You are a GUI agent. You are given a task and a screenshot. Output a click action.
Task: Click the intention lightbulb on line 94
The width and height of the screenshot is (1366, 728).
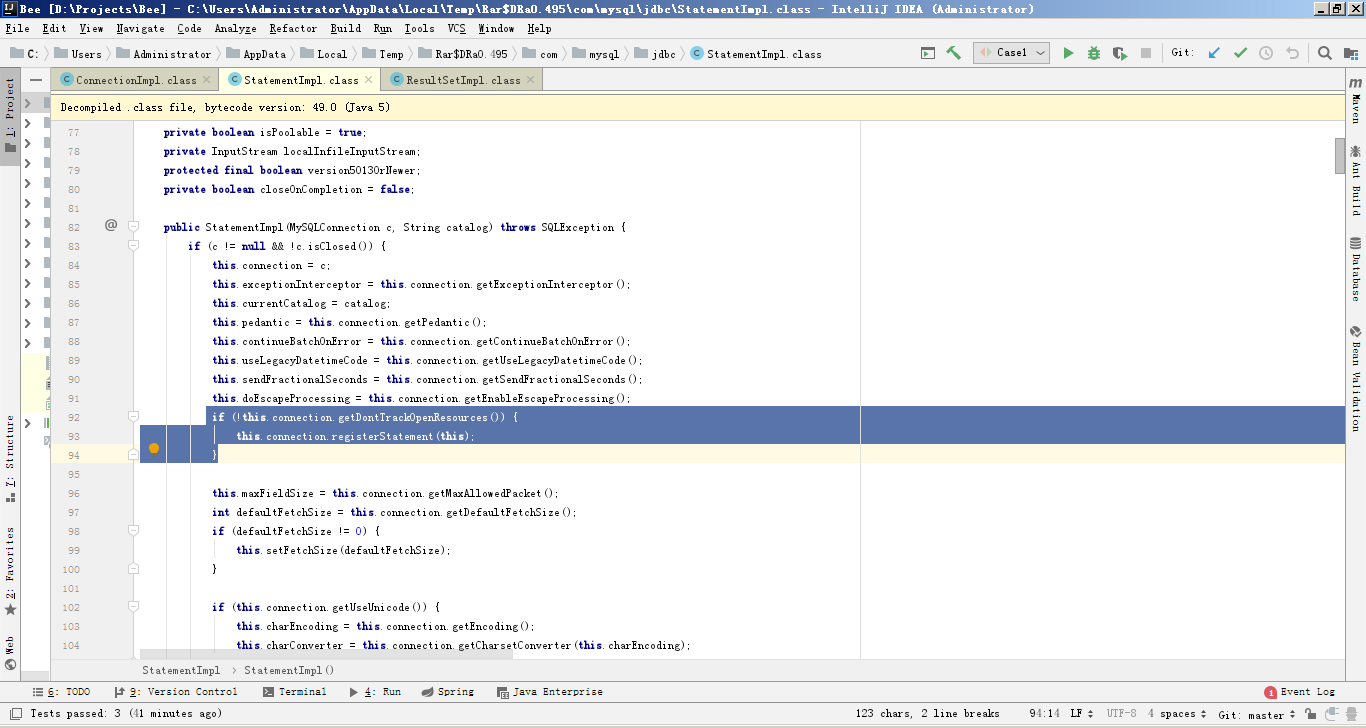[x=154, y=450]
